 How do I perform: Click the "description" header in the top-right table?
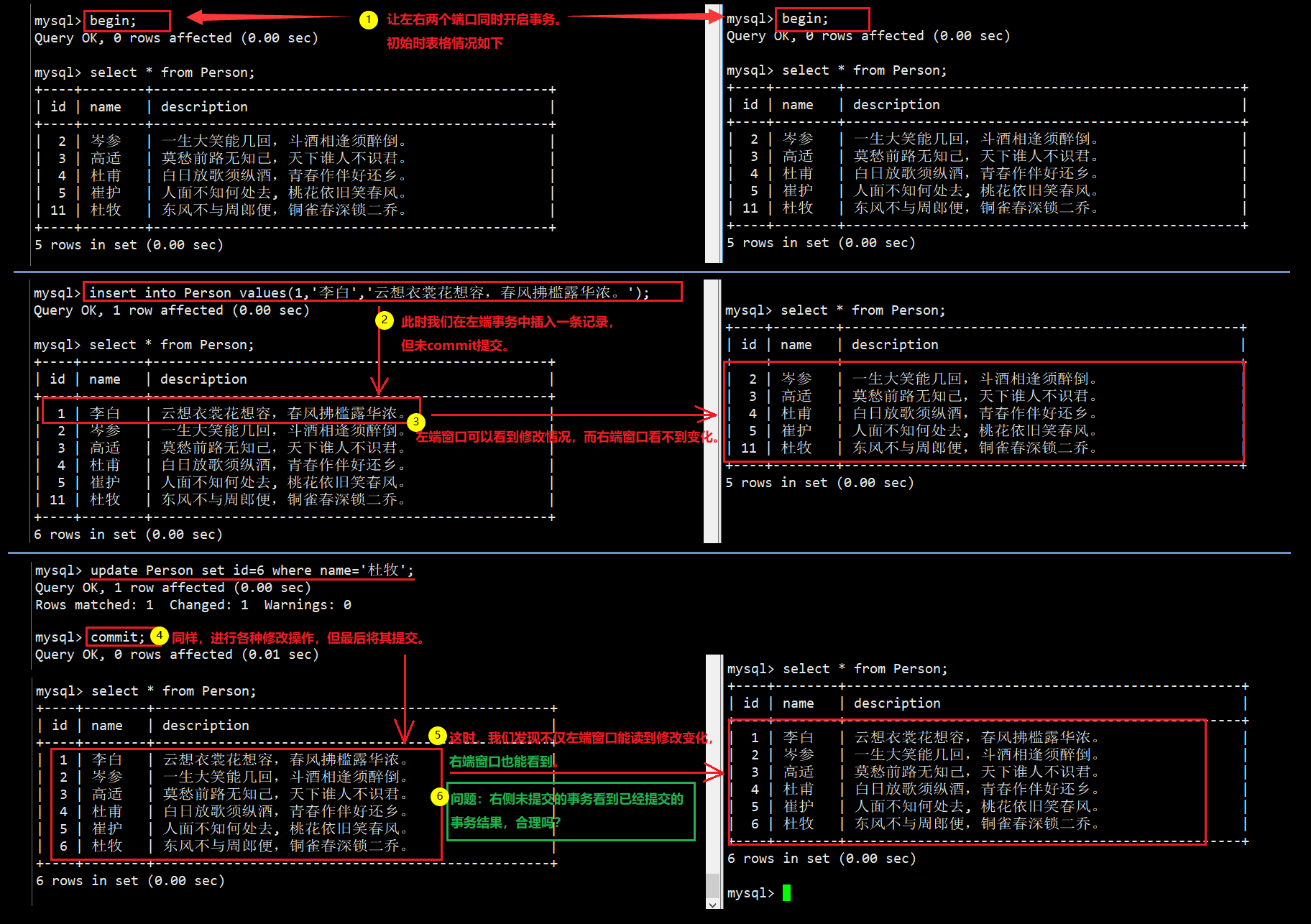[896, 105]
